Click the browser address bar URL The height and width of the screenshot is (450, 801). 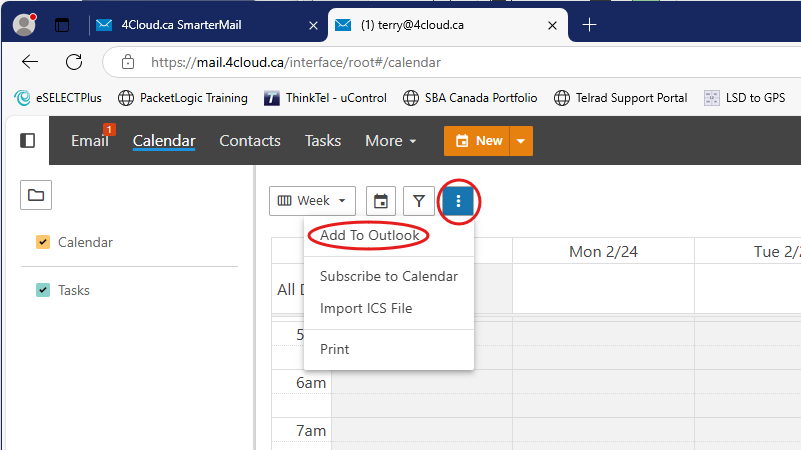click(296, 62)
